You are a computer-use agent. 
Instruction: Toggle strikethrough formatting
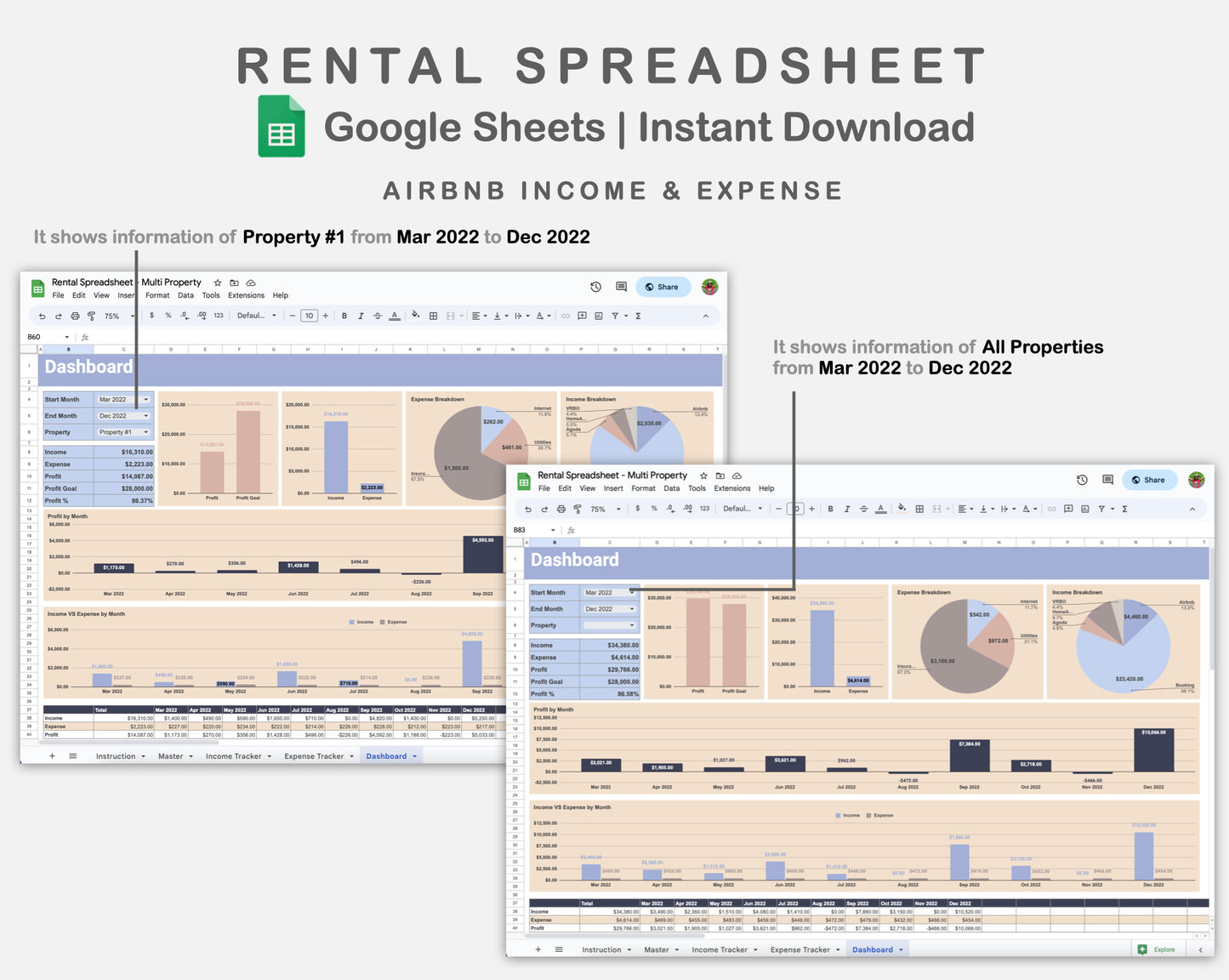377,316
